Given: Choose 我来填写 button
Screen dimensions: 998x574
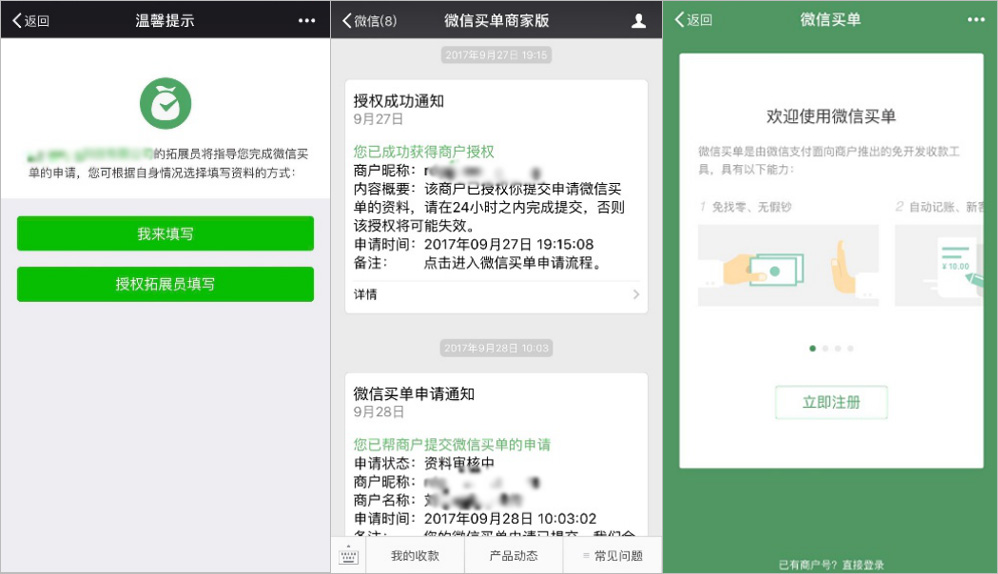Looking at the screenshot, I should point(165,234).
